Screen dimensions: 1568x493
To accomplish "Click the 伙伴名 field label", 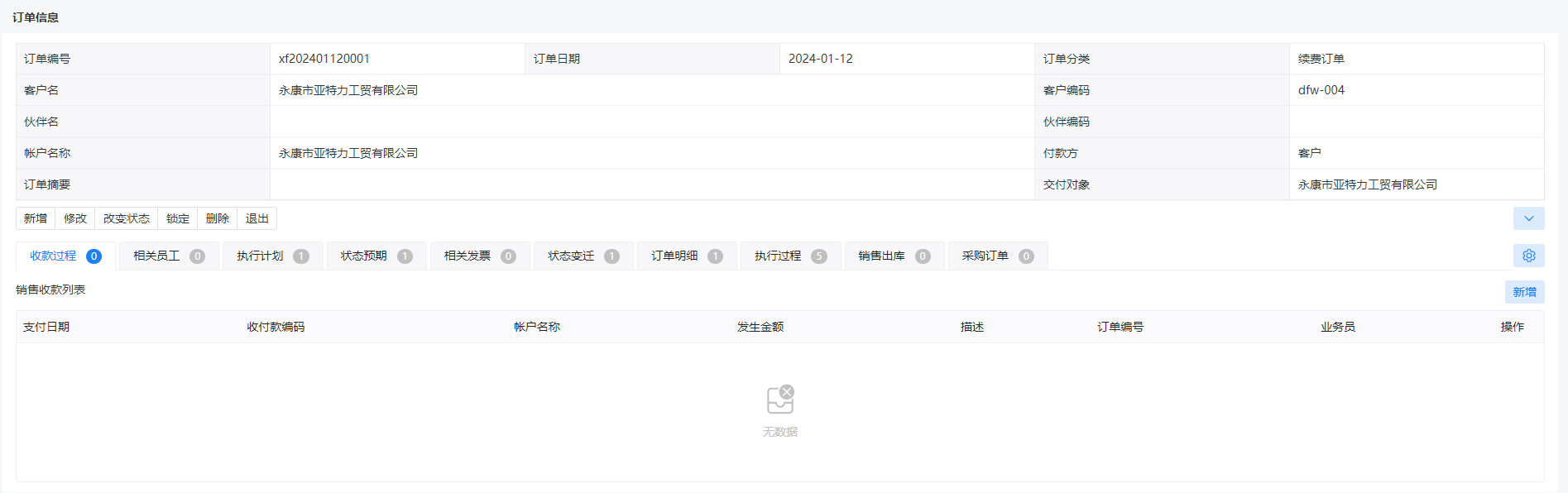I will [x=41, y=122].
